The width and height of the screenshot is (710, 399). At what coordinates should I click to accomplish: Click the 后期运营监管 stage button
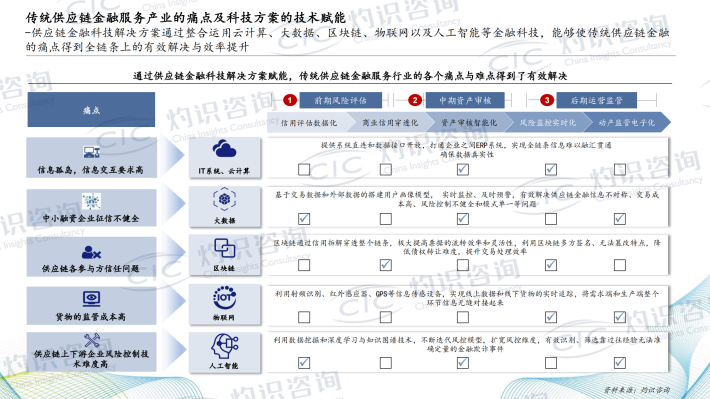tap(596, 100)
